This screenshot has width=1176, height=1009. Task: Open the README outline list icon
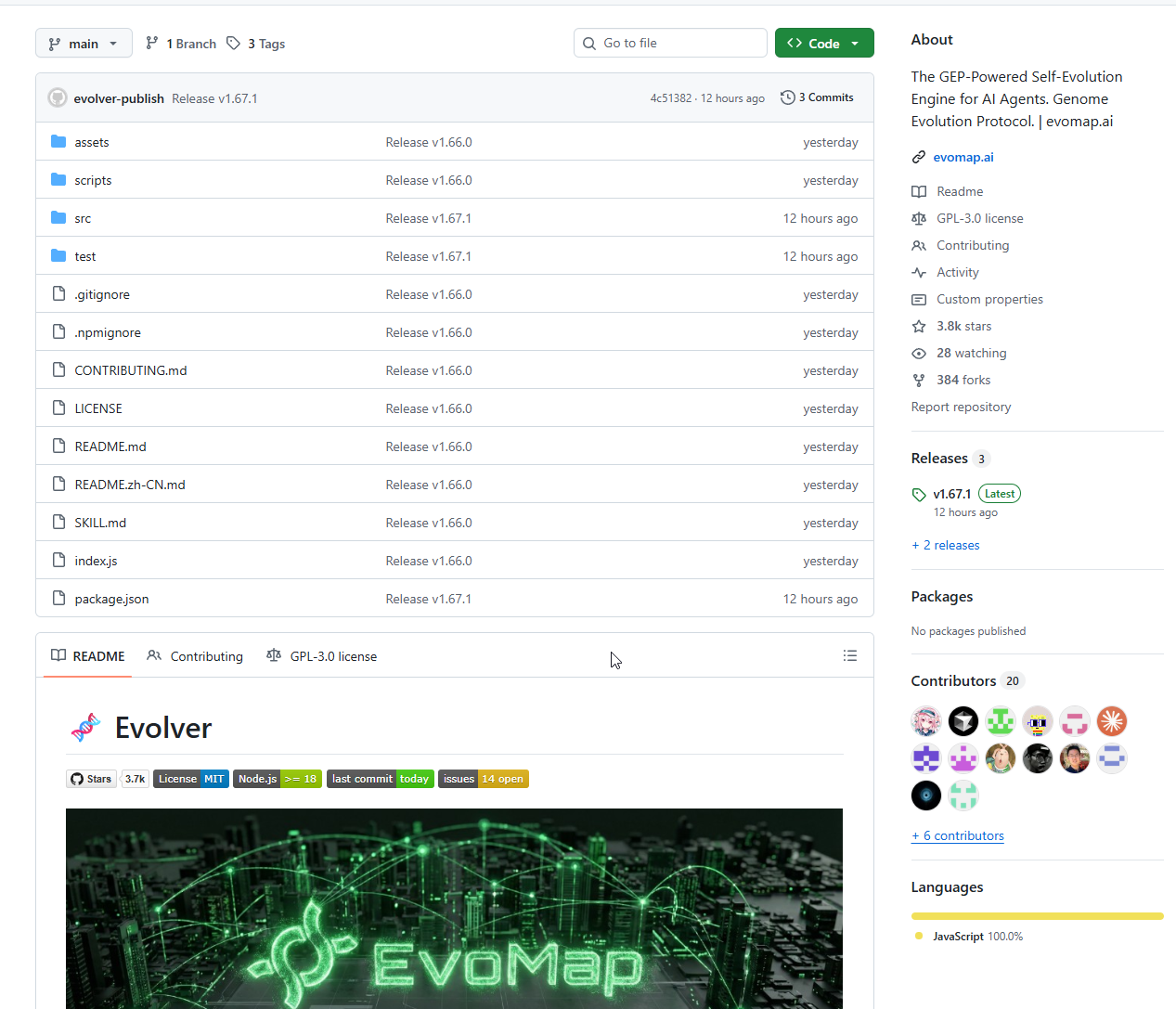[x=849, y=655]
